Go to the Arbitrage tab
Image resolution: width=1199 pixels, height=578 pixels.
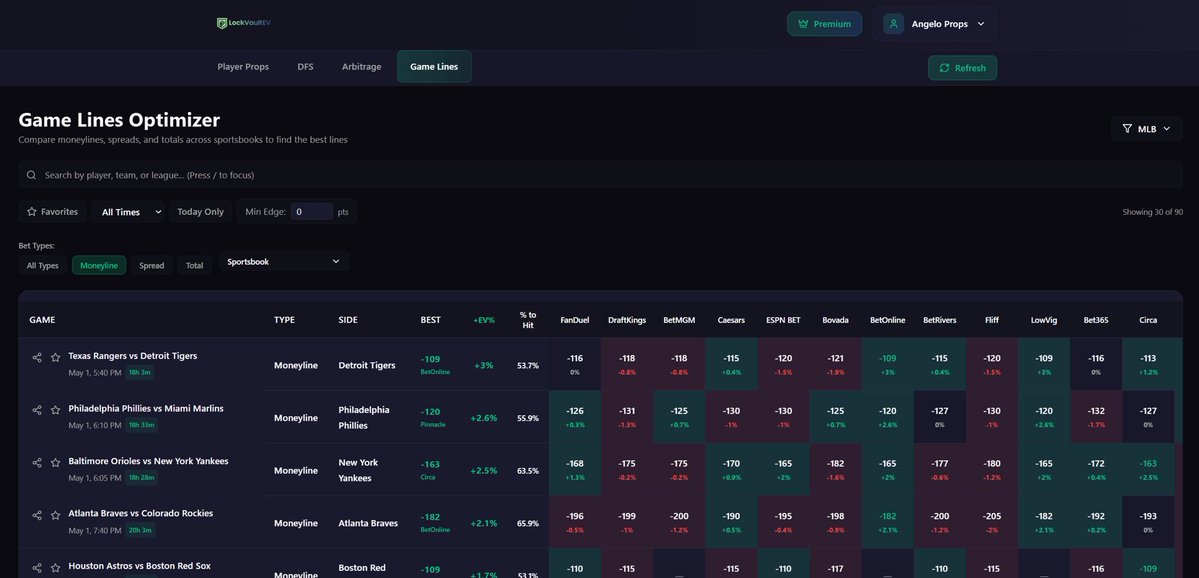click(x=362, y=67)
